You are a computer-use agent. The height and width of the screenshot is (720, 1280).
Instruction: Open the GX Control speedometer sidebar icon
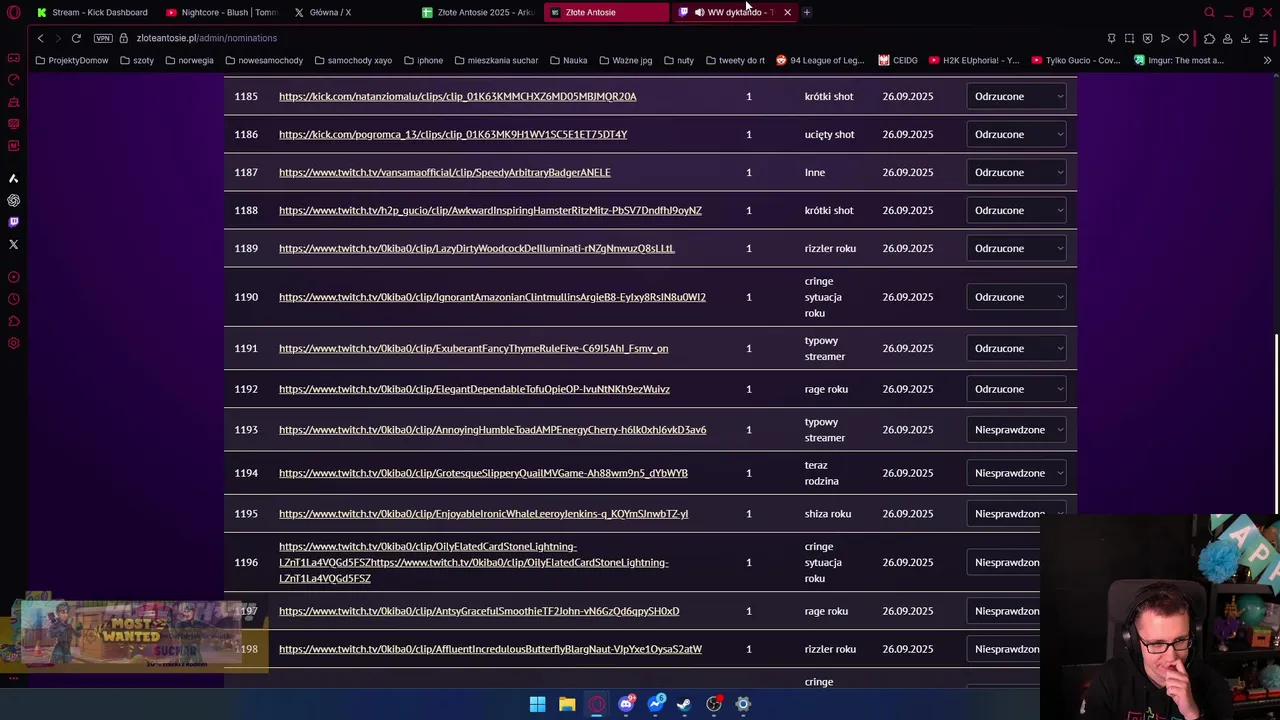point(13,80)
